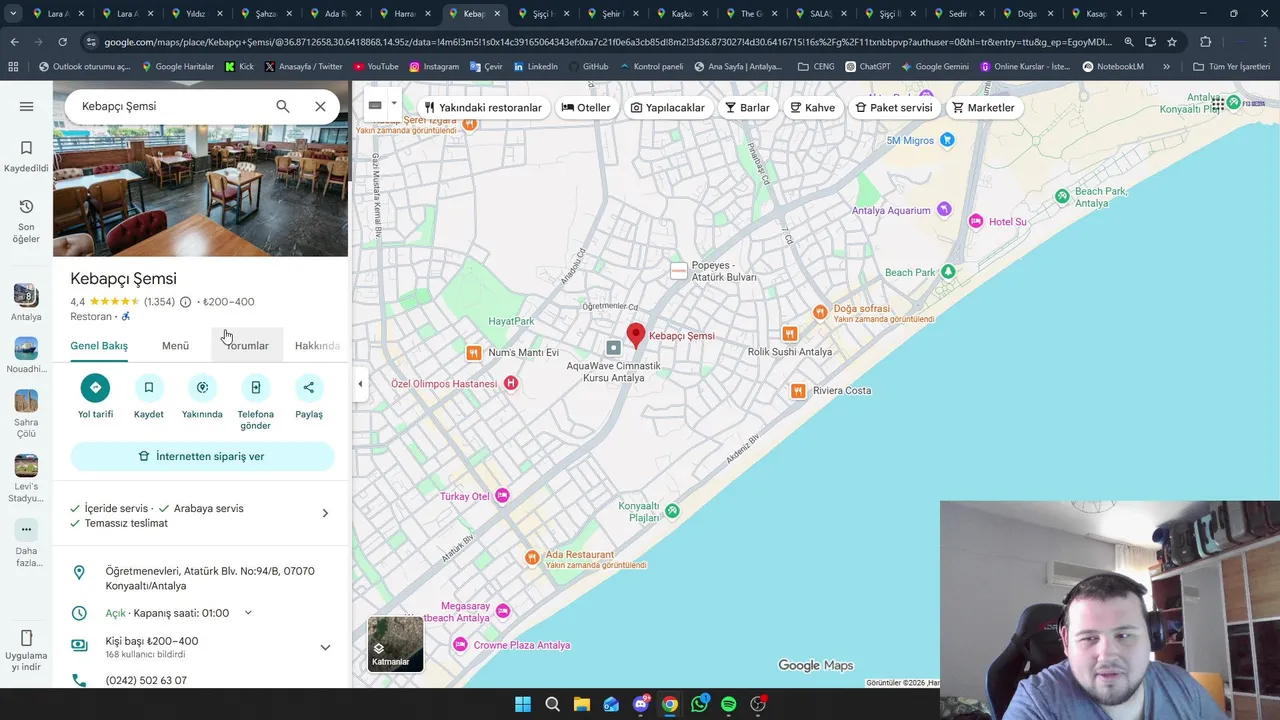The width and height of the screenshot is (1280, 720).
Task: Open the YouTube bookmark
Action: pyautogui.click(x=375, y=66)
